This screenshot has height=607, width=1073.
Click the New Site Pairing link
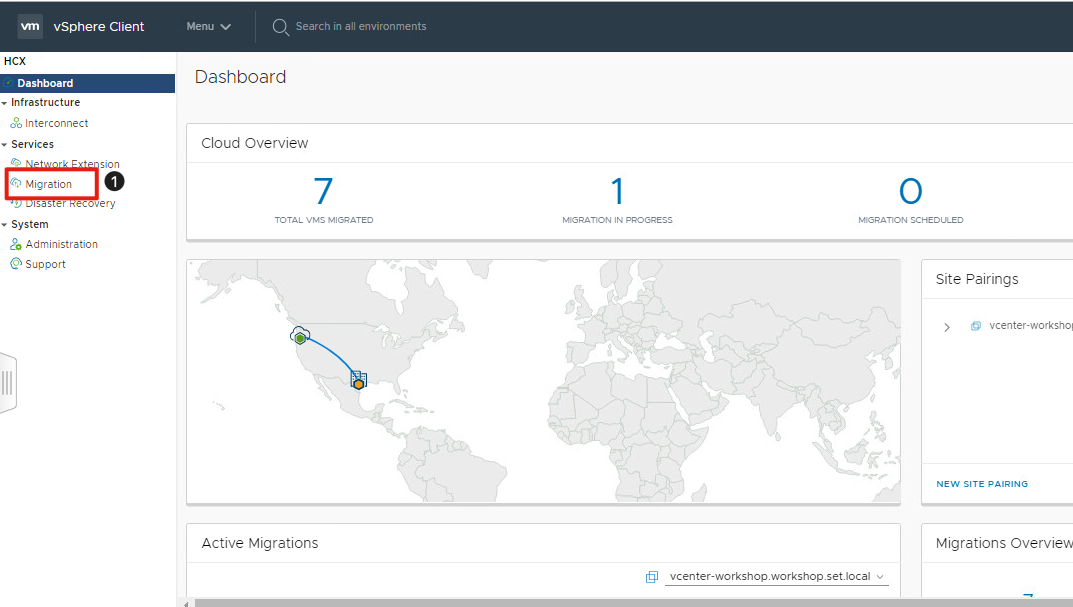click(981, 484)
